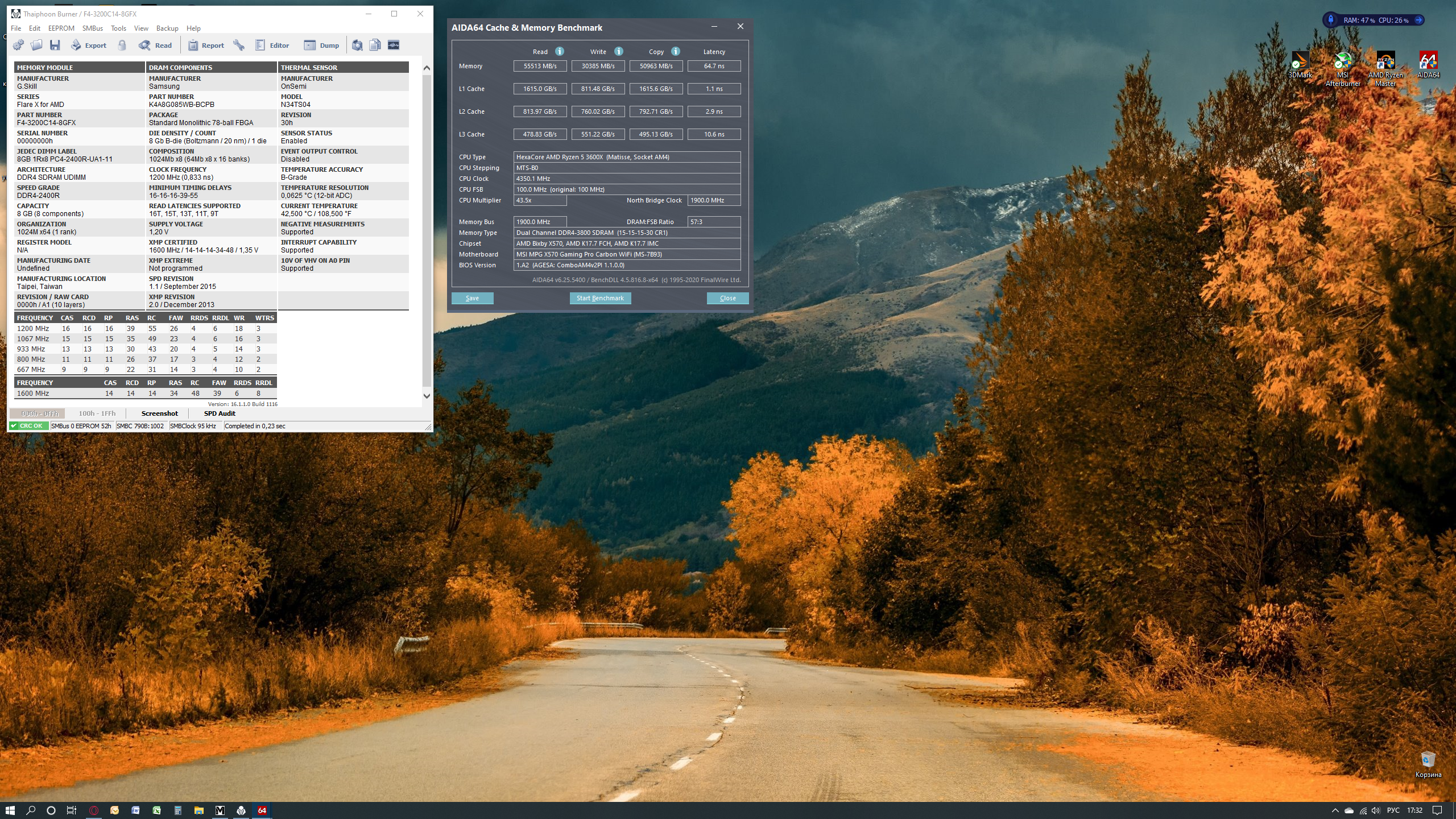This screenshot has height=819, width=1456.
Task: Click the waveform monitor toolbar icon
Action: point(394,45)
